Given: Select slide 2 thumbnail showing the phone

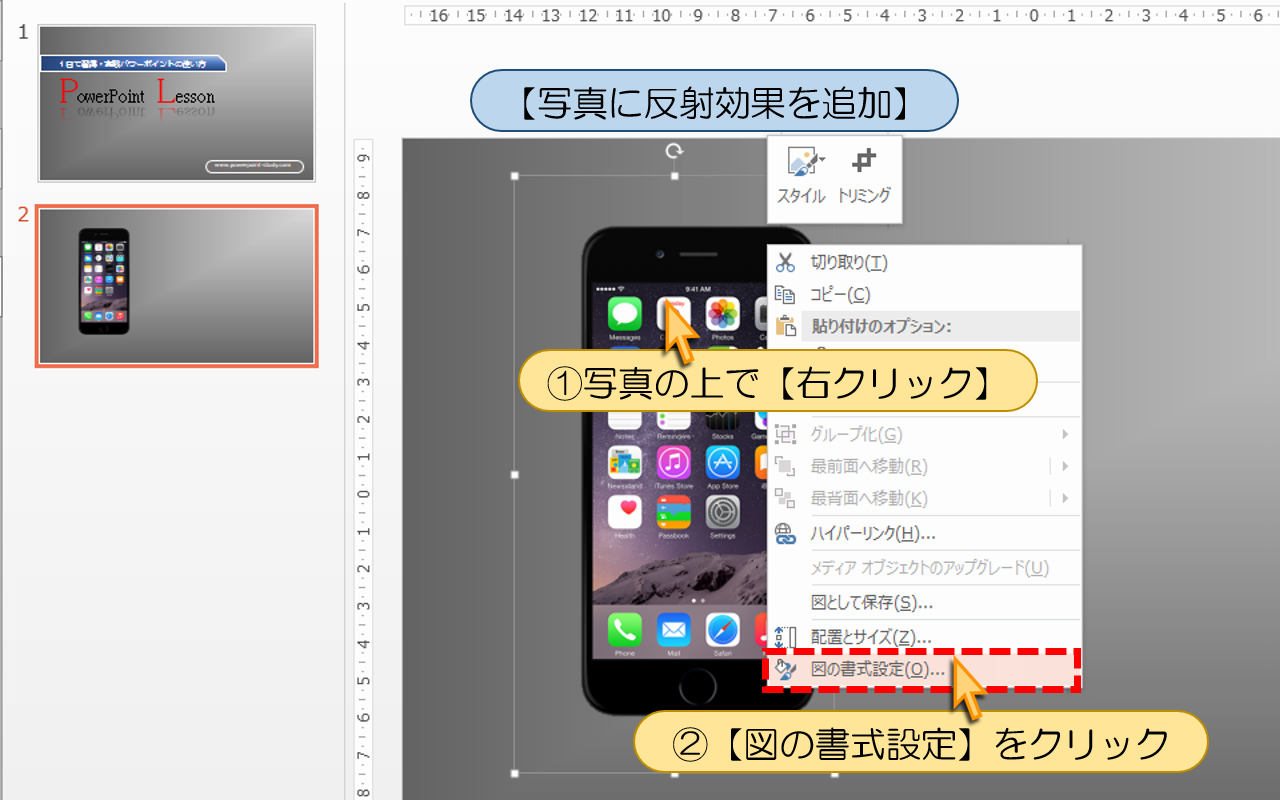Looking at the screenshot, I should [177, 287].
